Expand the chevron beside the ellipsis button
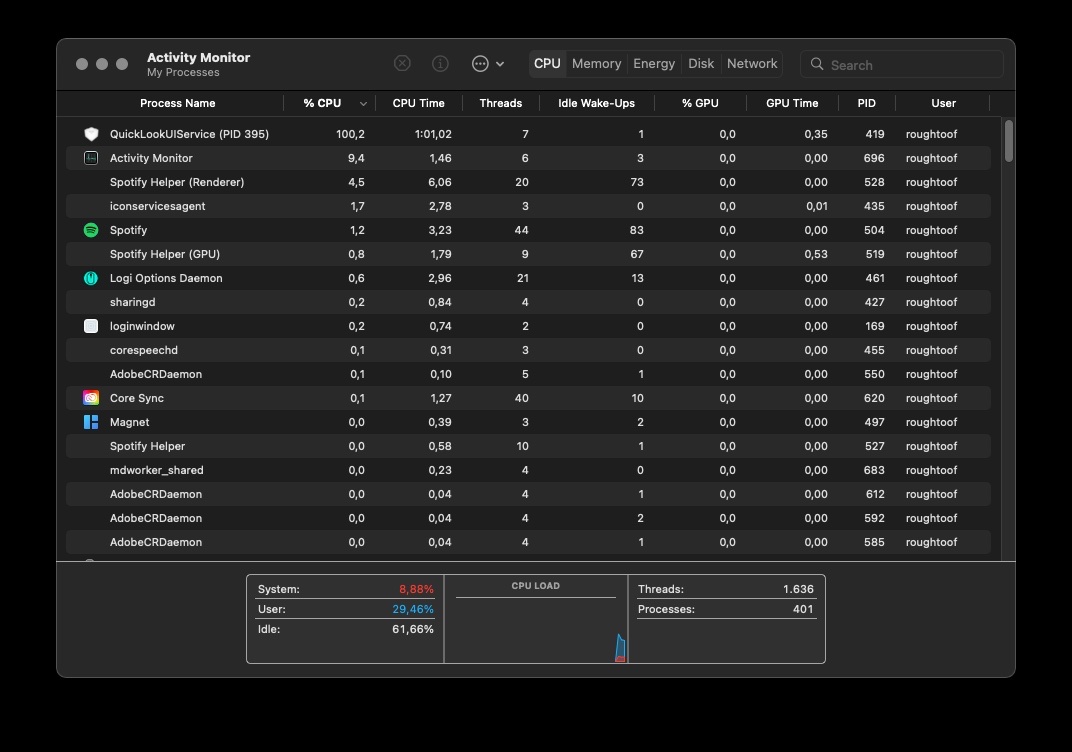Screen dimensions: 1072x752 pyautogui.click(x=500, y=64)
